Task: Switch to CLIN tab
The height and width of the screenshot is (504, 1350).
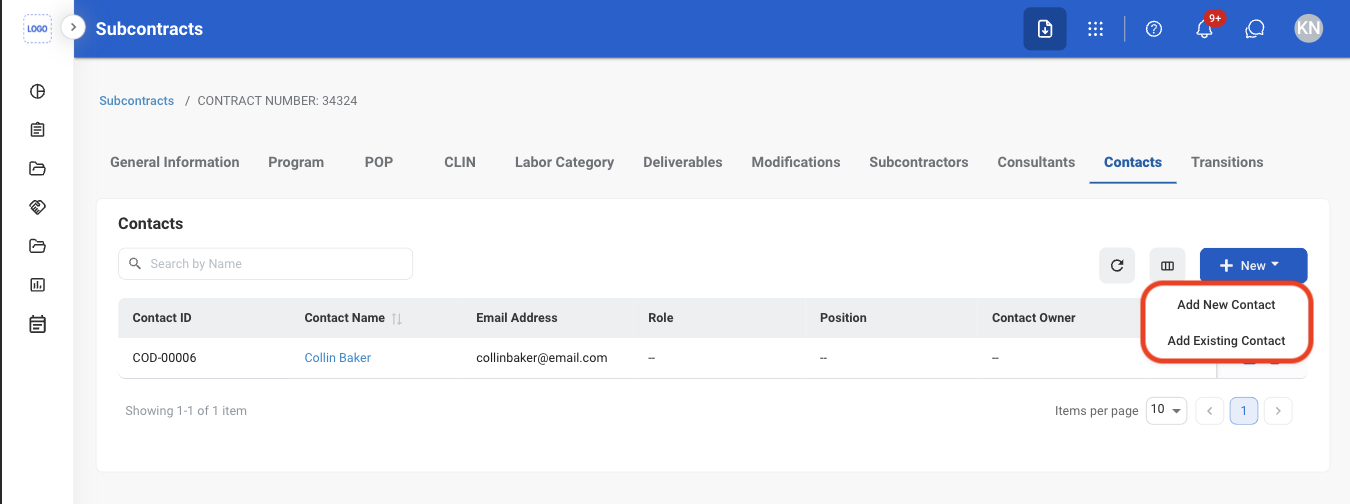Action: 460,162
